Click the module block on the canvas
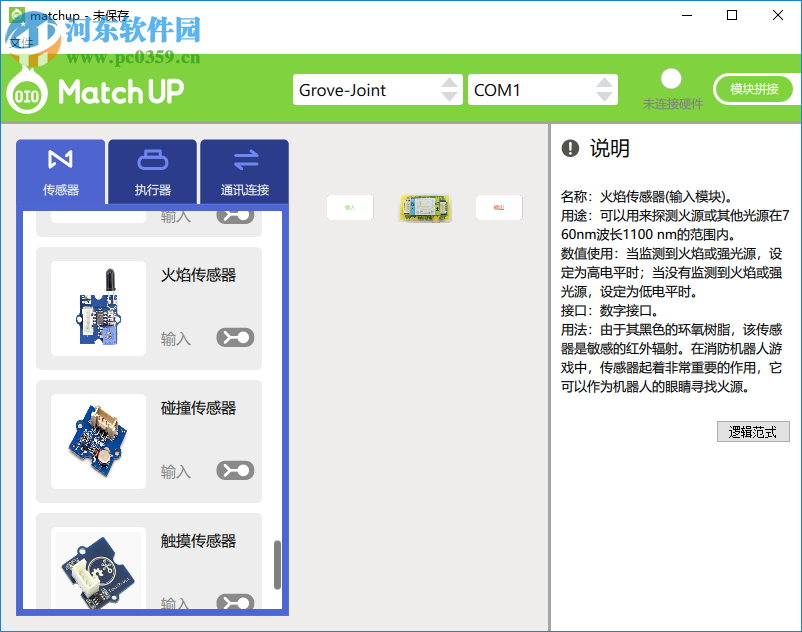This screenshot has width=802, height=632. 425,208
